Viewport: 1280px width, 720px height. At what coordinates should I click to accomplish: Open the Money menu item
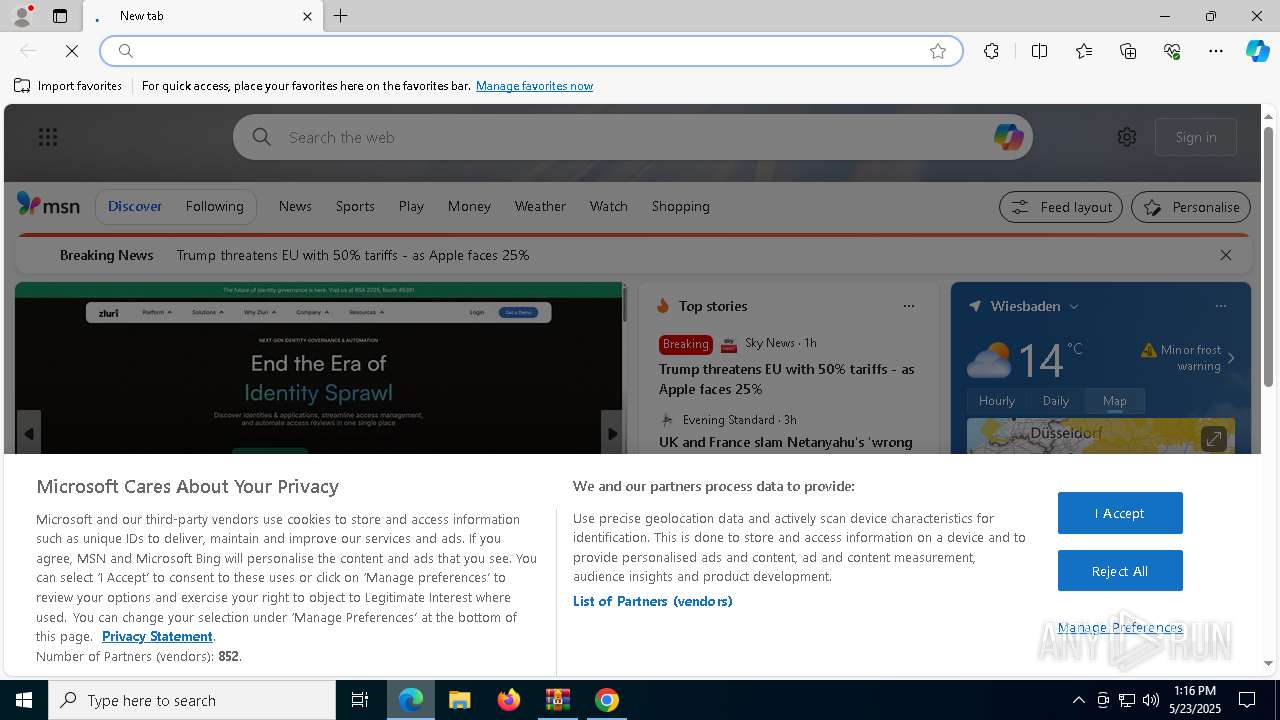pyautogui.click(x=469, y=206)
